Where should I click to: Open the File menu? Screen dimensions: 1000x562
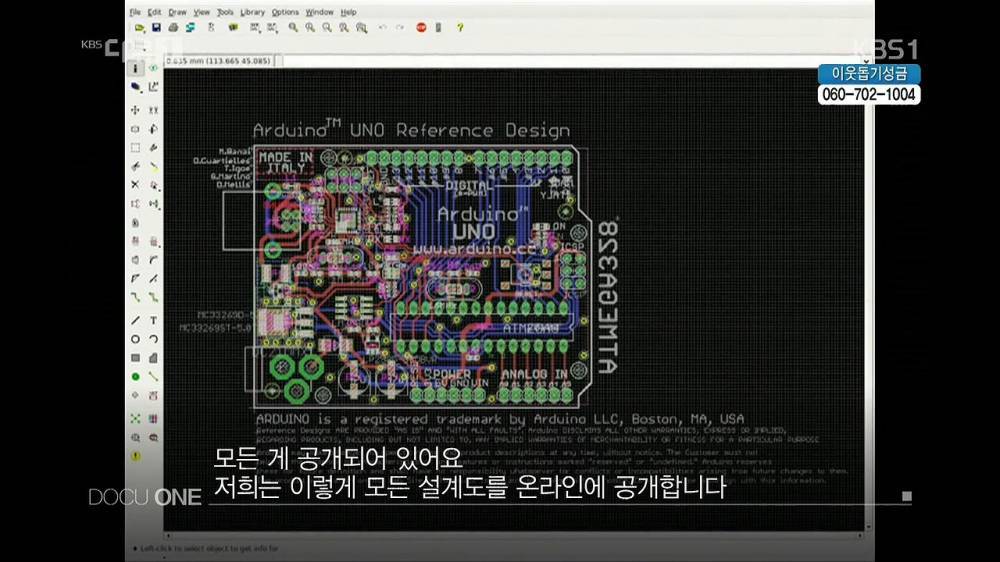[135, 12]
